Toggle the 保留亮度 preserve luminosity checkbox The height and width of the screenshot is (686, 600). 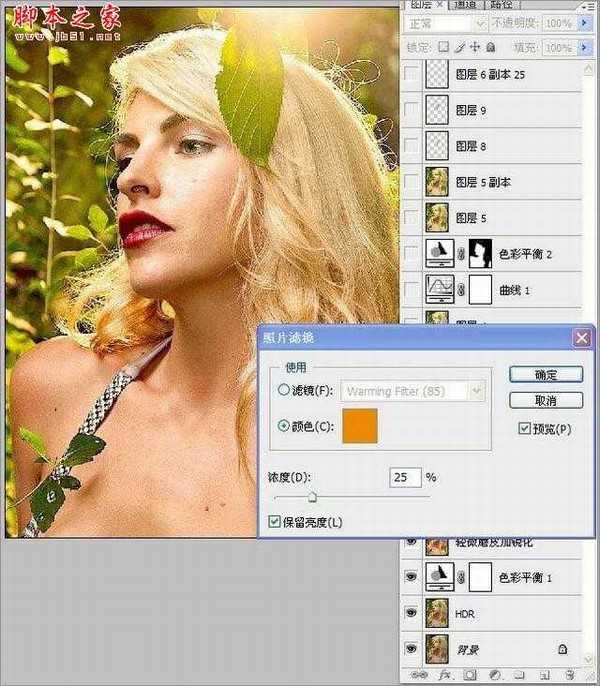[275, 522]
